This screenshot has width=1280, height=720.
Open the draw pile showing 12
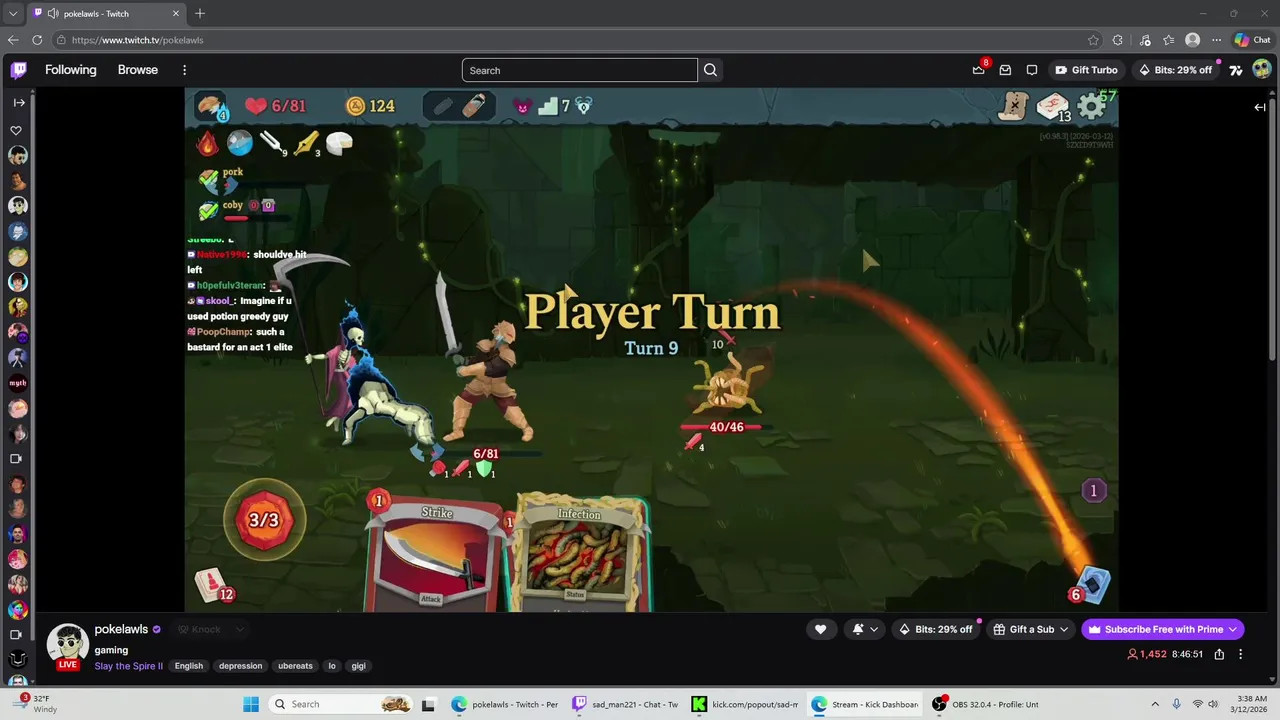click(213, 586)
